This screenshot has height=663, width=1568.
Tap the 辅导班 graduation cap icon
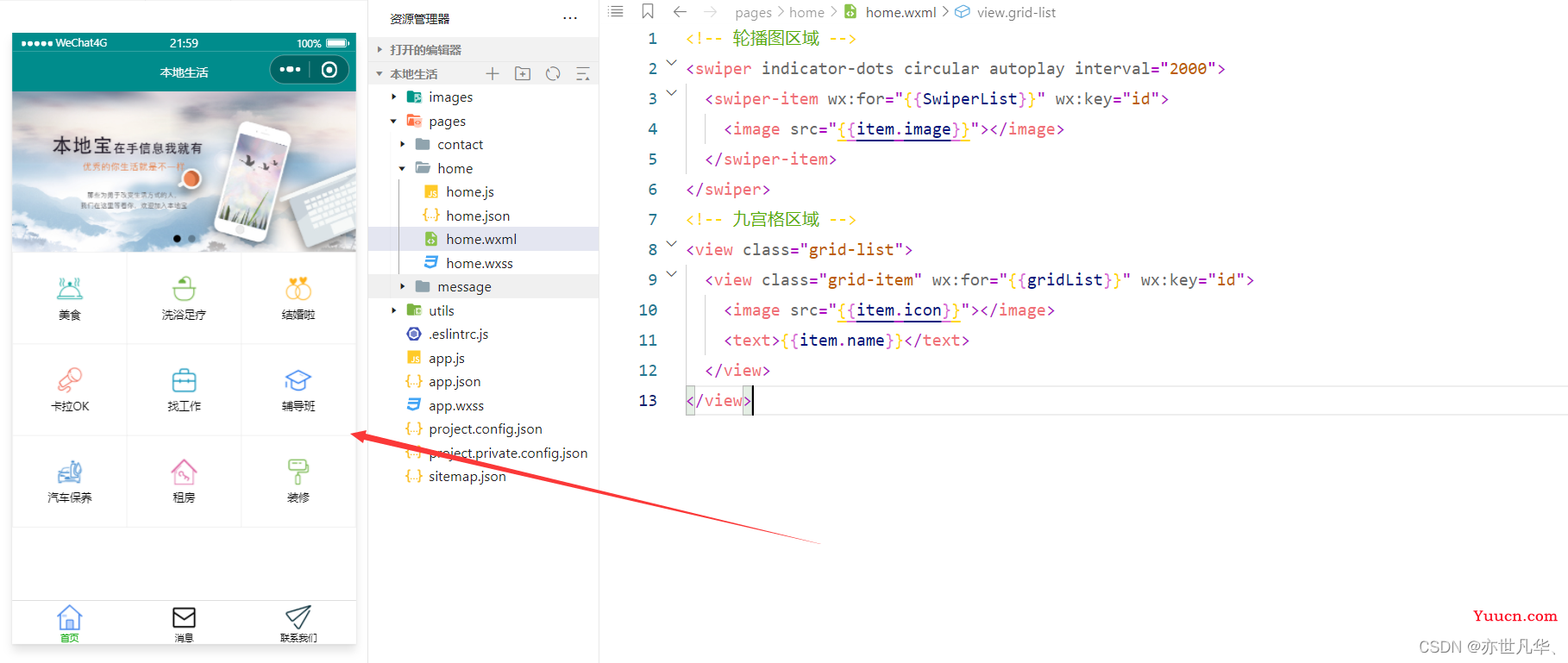(x=298, y=379)
